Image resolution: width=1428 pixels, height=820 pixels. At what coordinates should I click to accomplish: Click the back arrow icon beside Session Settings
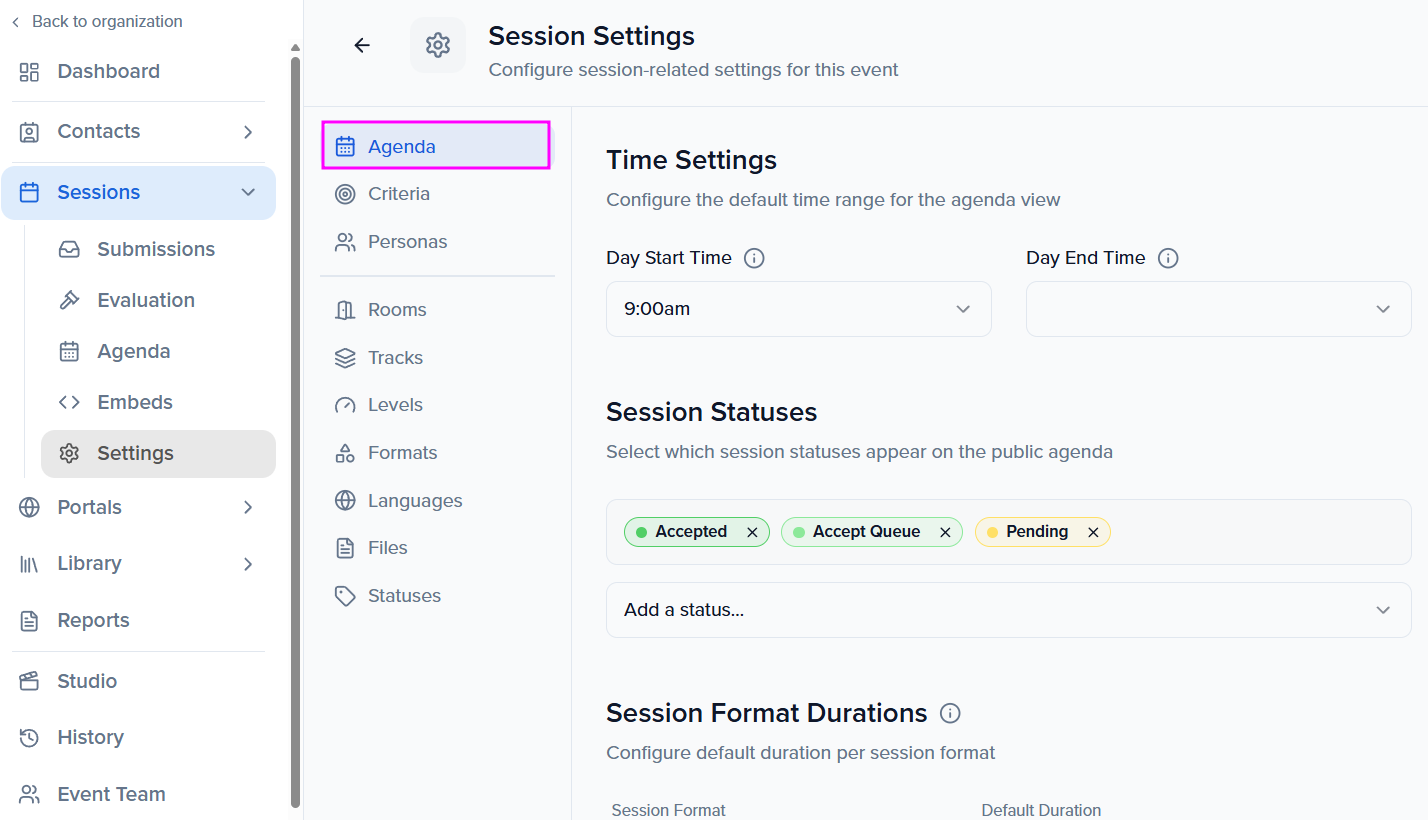(362, 45)
